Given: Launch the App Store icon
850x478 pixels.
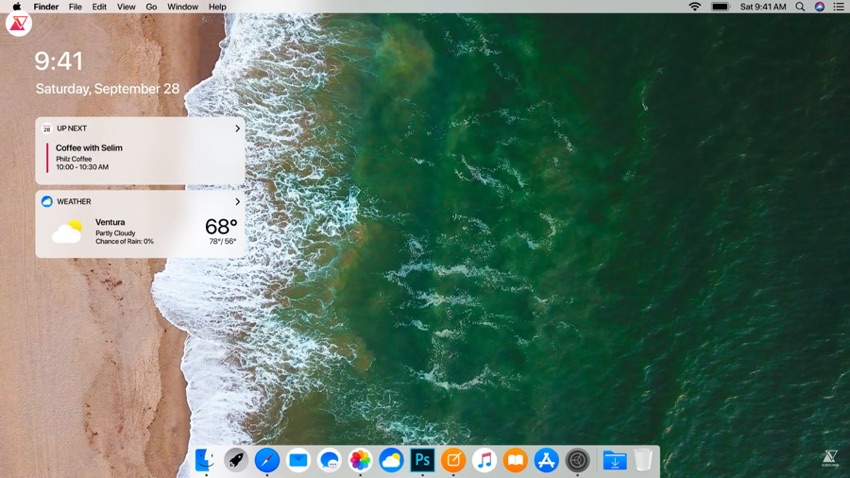Looking at the screenshot, I should click(x=546, y=460).
